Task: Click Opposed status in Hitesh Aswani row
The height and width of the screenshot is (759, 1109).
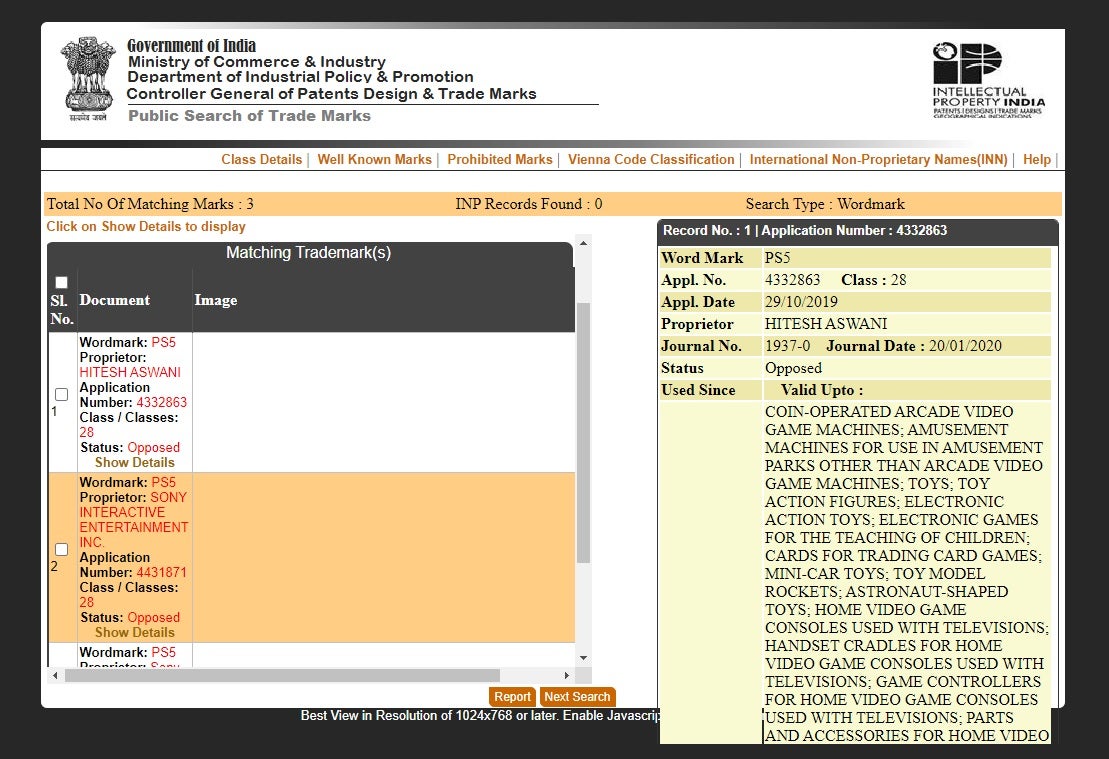Action: pyautogui.click(x=153, y=448)
